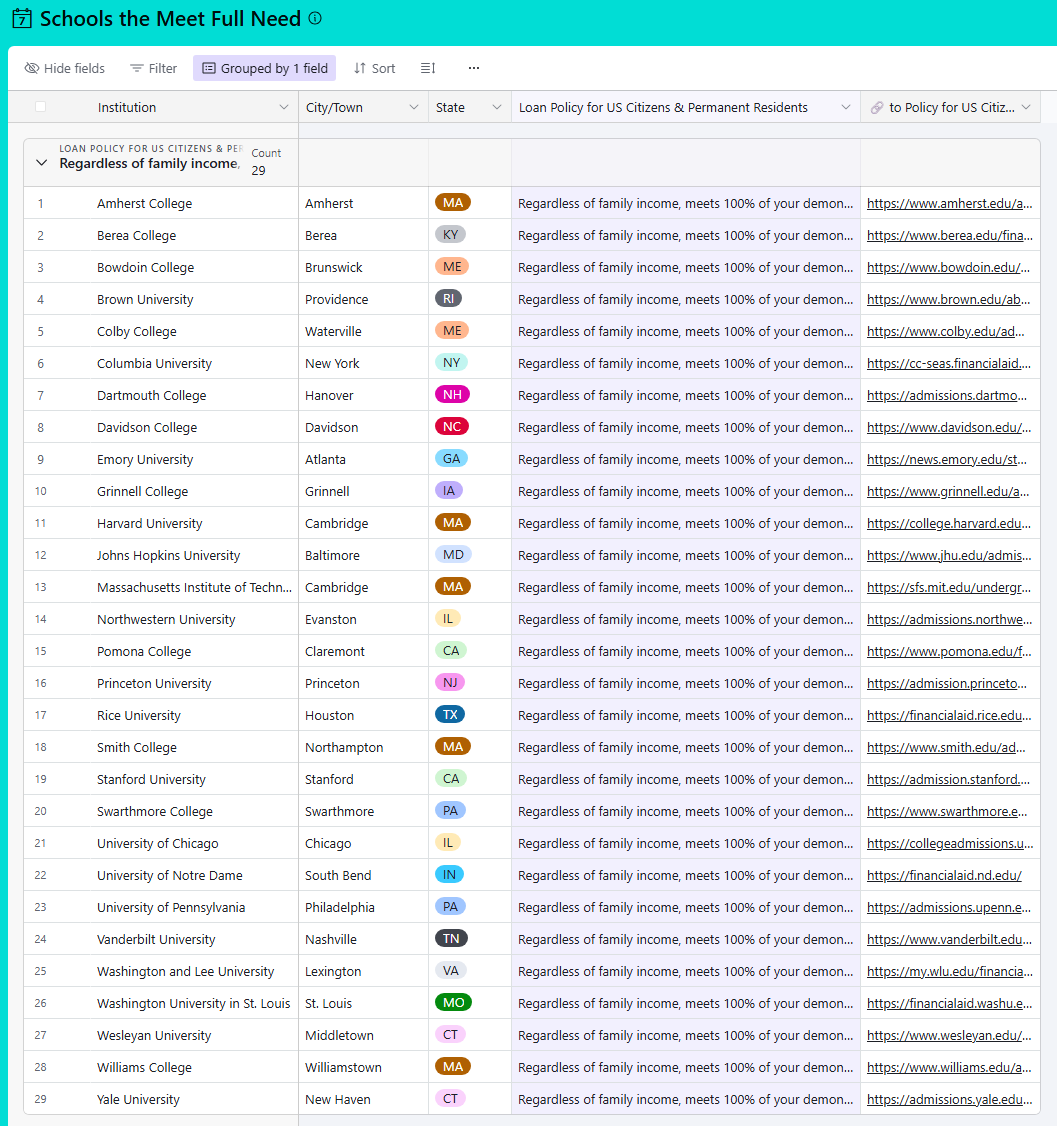
Task: Open the Grouped by 1 field menu
Action: pos(264,68)
